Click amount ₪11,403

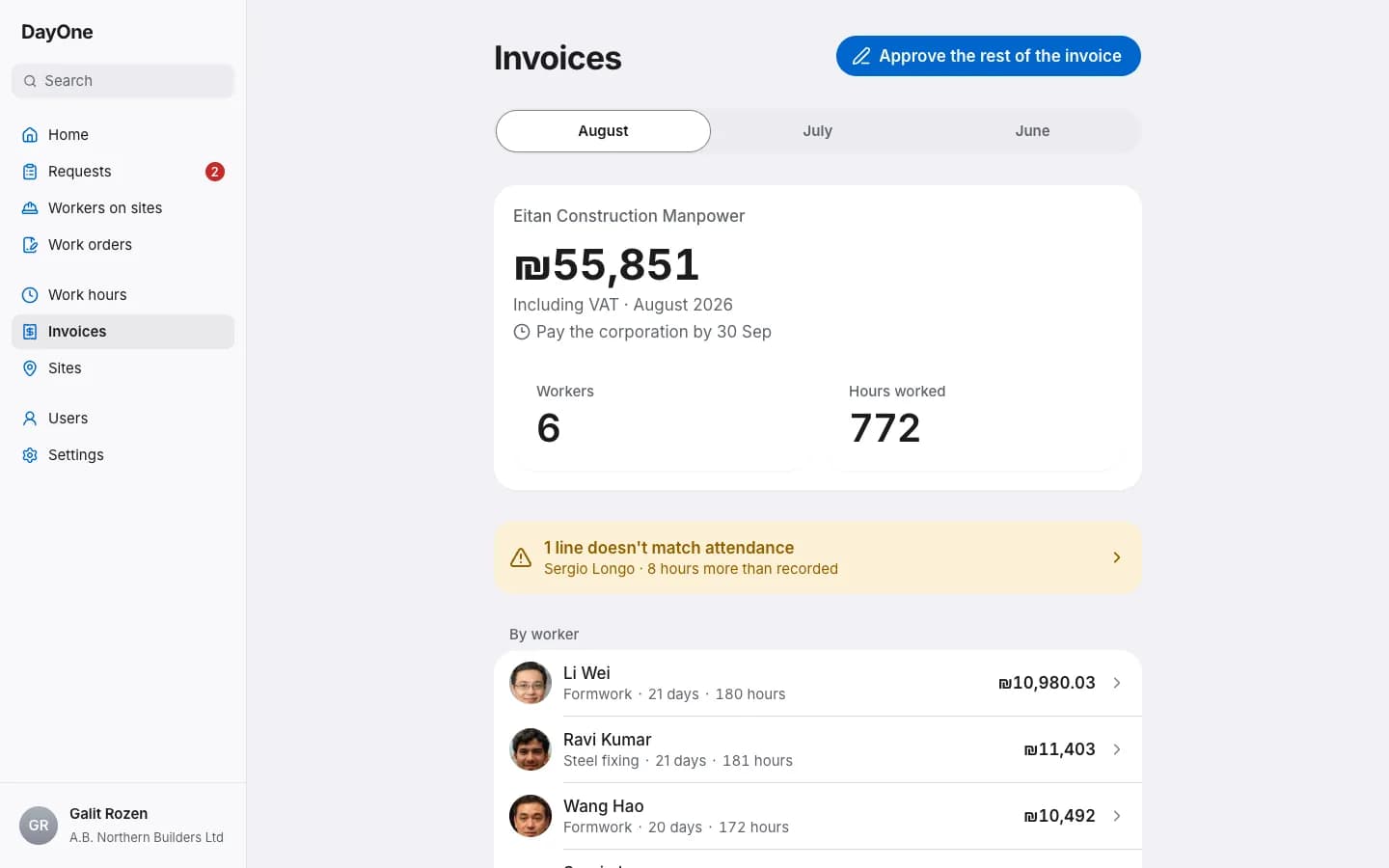1059,749
